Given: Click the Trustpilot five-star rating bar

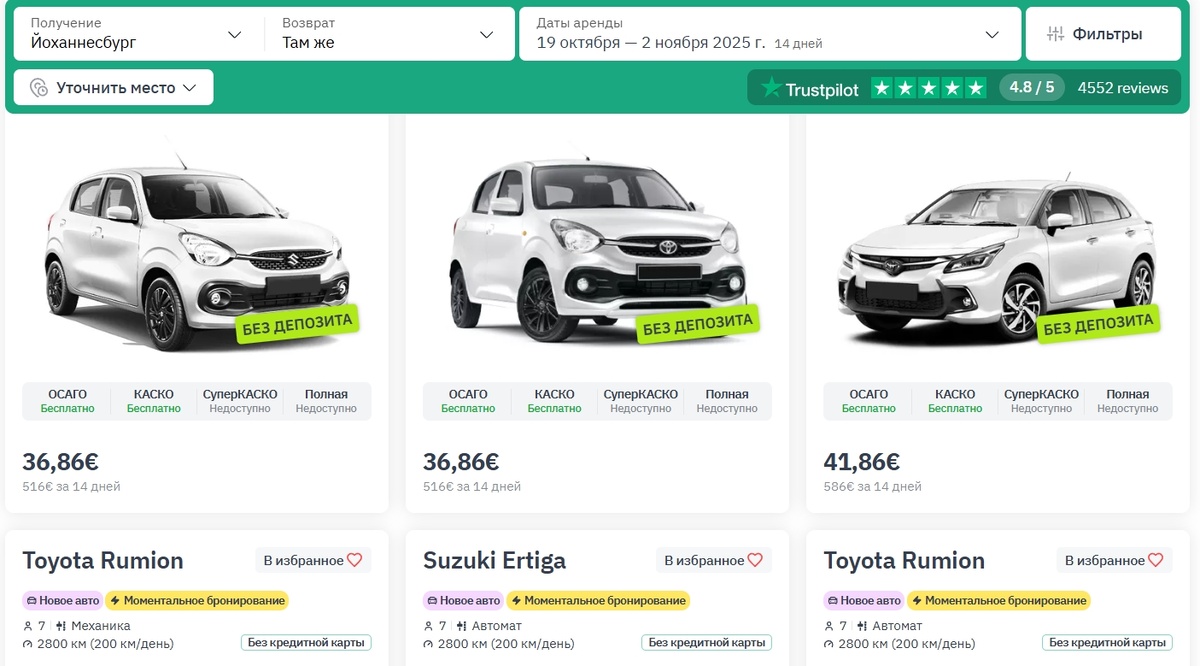Looking at the screenshot, I should 928,88.
